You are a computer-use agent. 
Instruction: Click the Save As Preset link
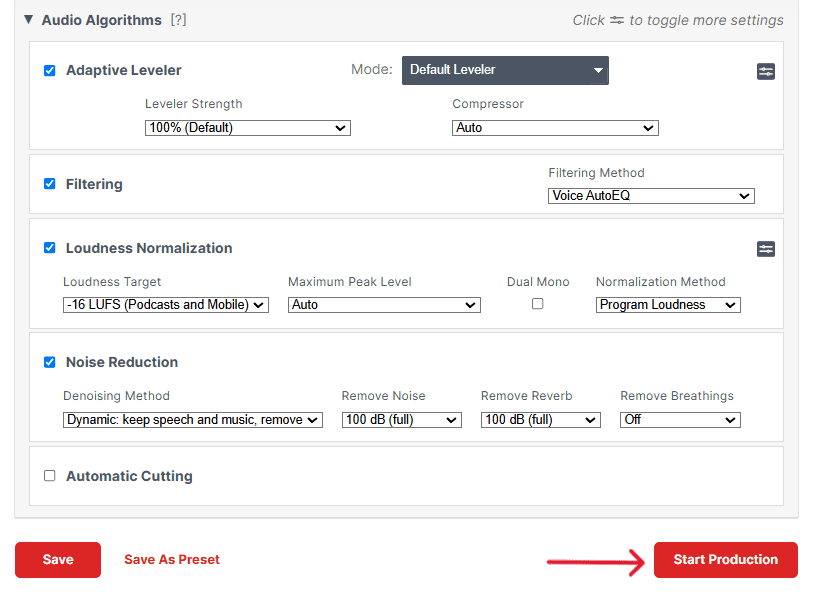coord(172,559)
